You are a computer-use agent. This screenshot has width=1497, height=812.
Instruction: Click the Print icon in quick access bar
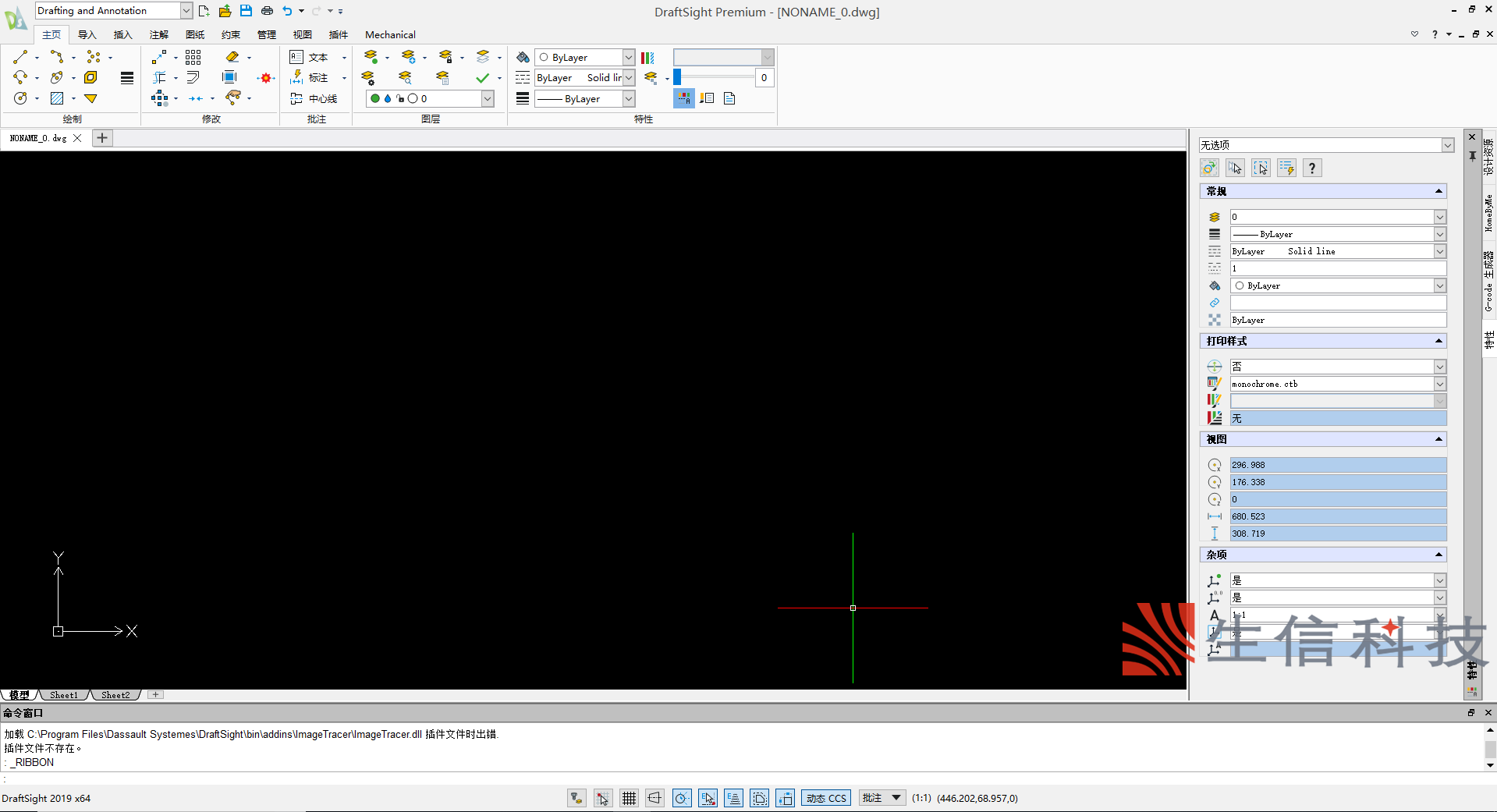click(267, 11)
